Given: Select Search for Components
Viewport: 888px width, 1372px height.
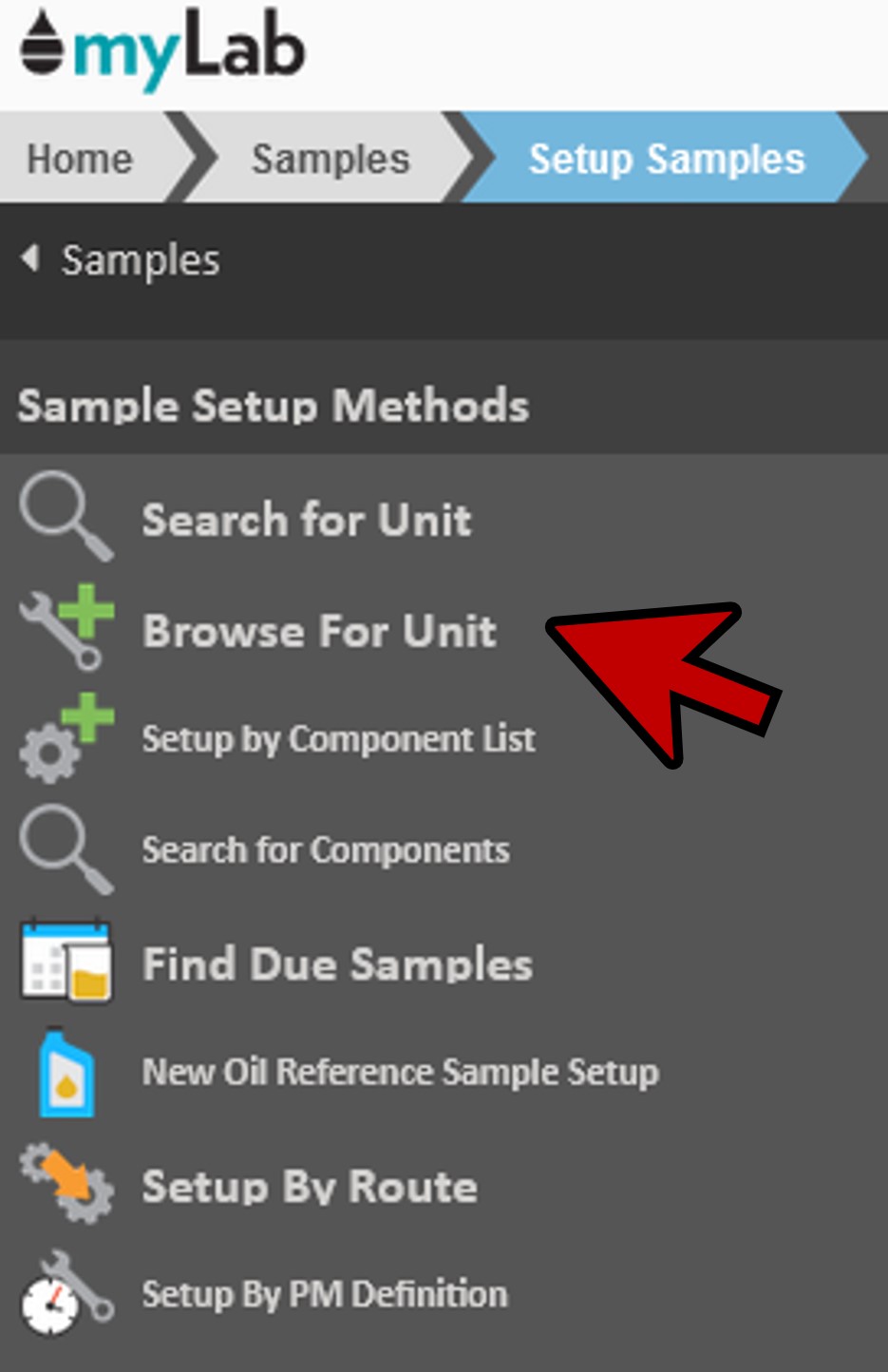Looking at the screenshot, I should (x=325, y=850).
